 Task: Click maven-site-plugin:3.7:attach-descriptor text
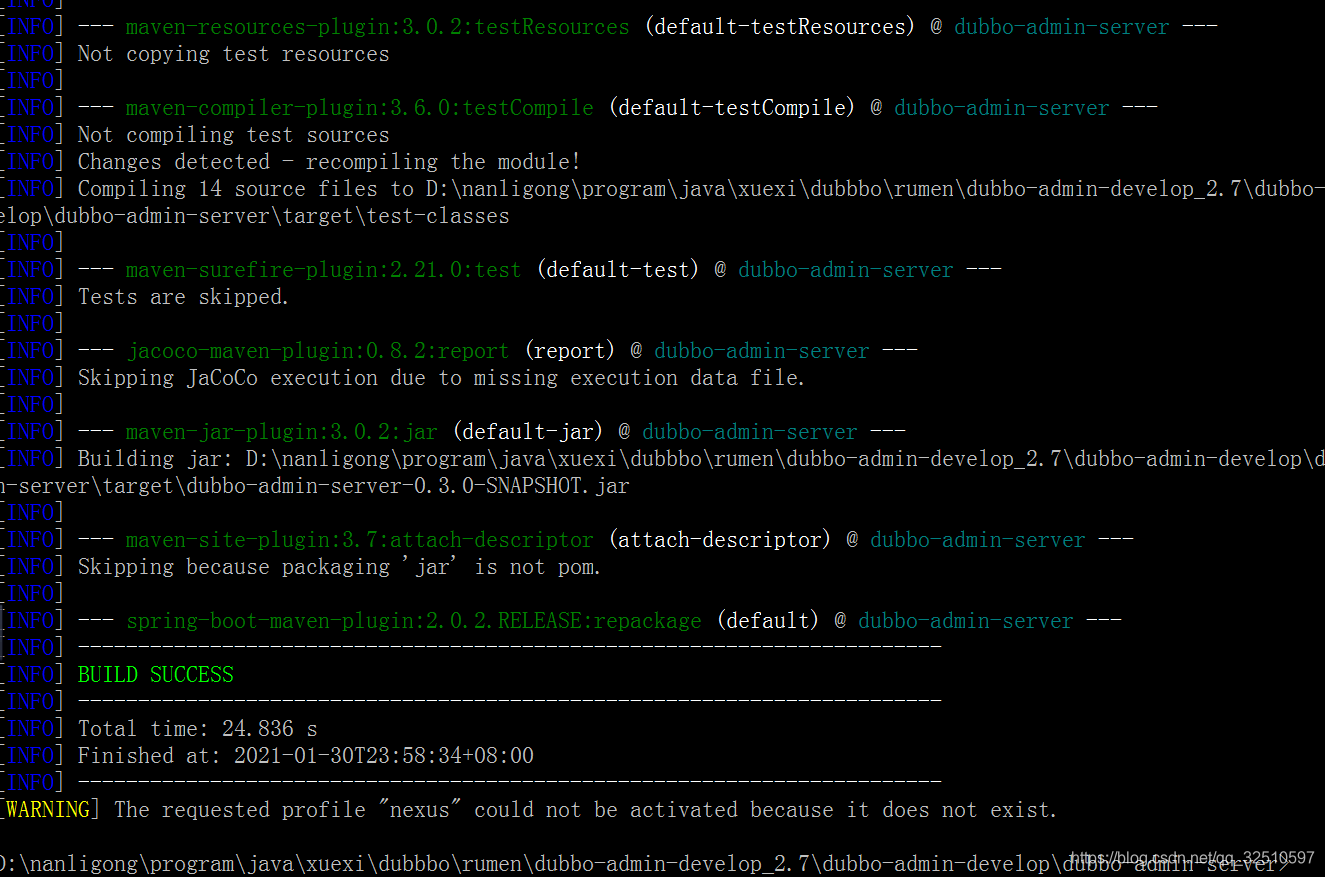point(359,540)
